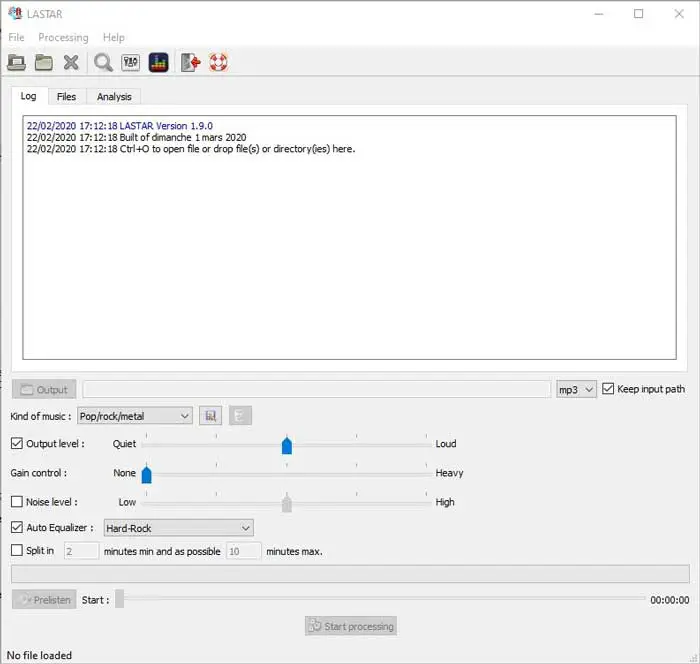Click the 'Built of dimanche 1 mars 2020' log line
The height and width of the screenshot is (664, 700).
coord(136,138)
